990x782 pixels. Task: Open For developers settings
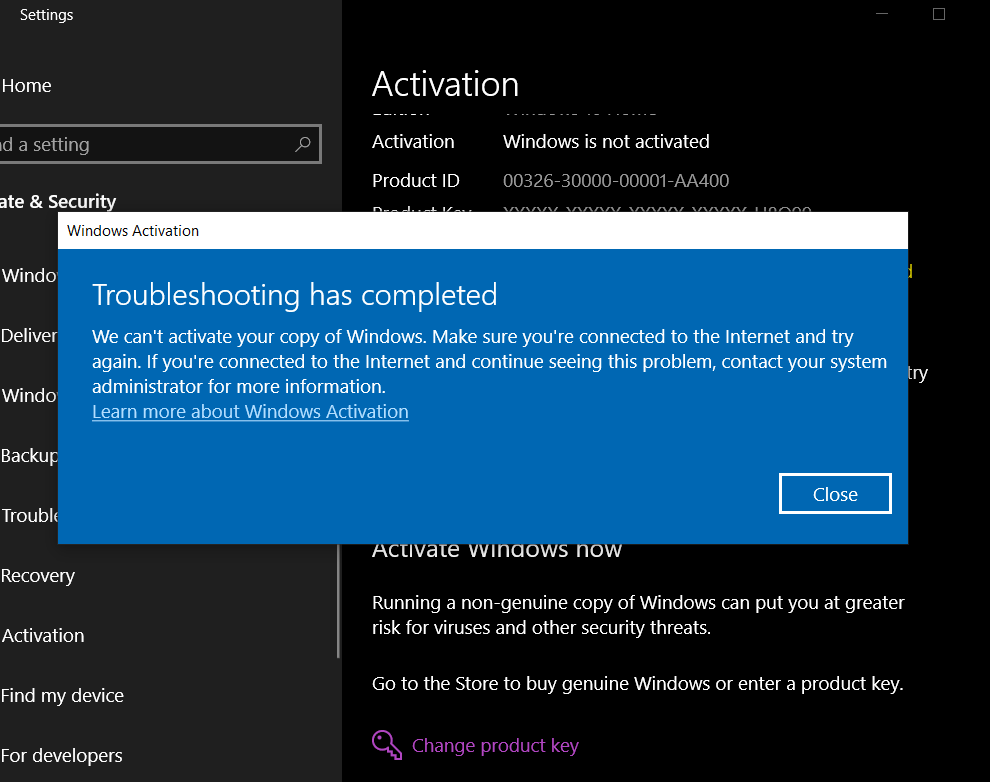point(61,755)
